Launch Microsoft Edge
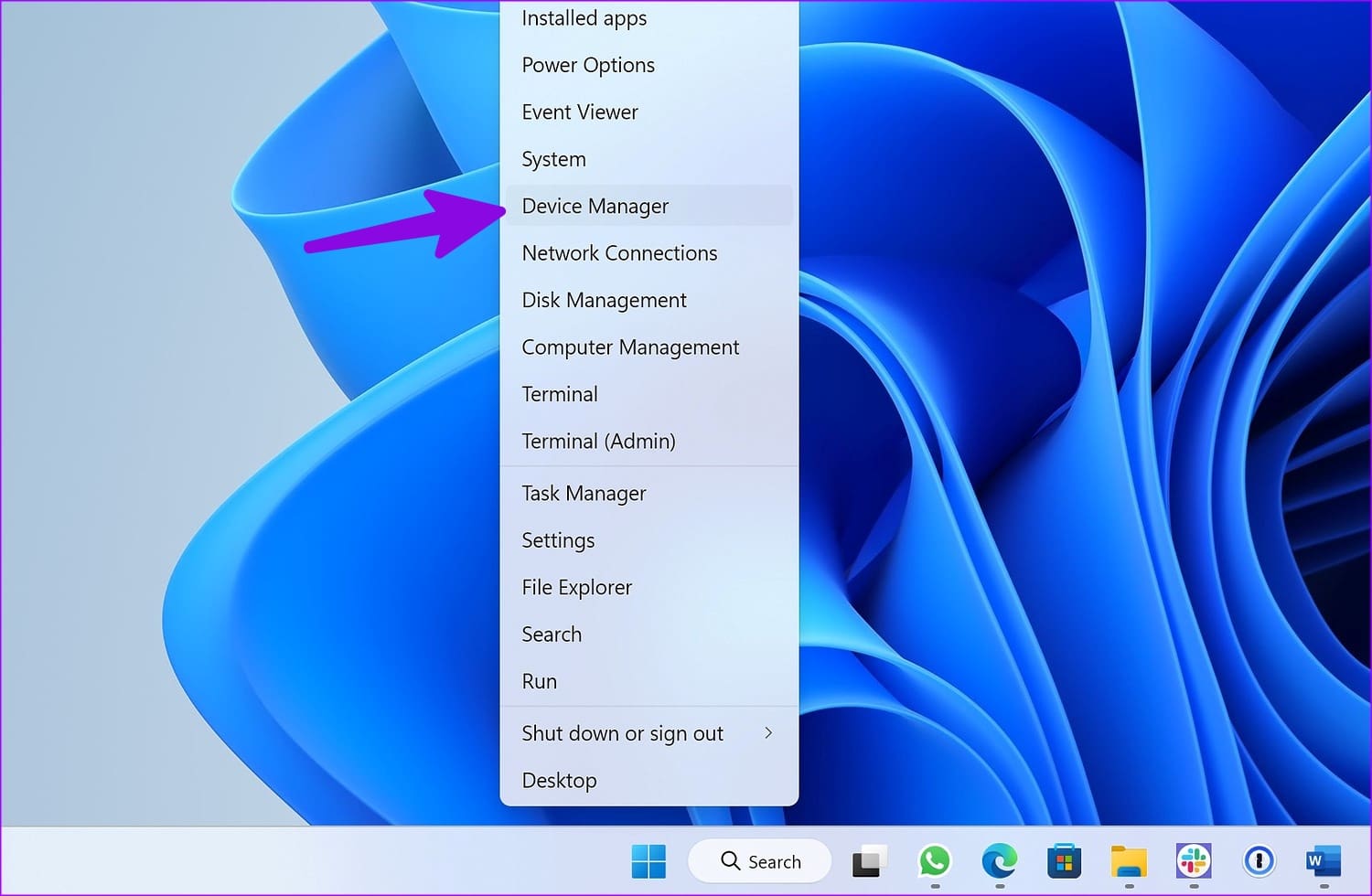The height and width of the screenshot is (896, 1372). (x=1000, y=860)
